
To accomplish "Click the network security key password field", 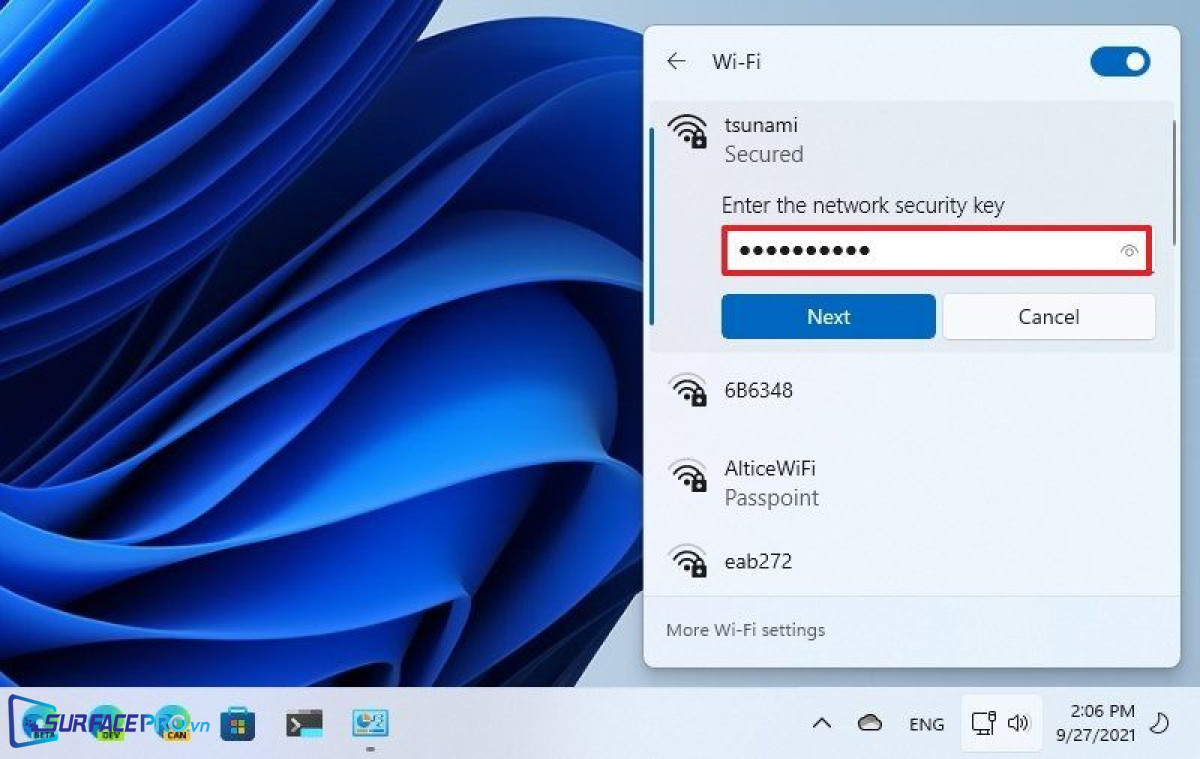I will pyautogui.click(x=936, y=250).
